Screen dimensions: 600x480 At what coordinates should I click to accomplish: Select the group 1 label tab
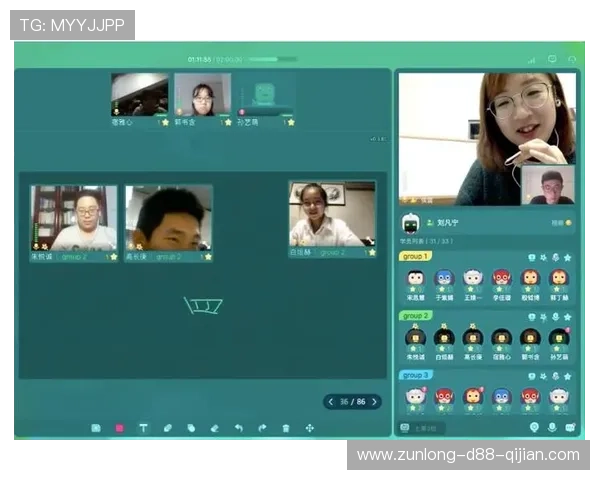click(x=414, y=257)
